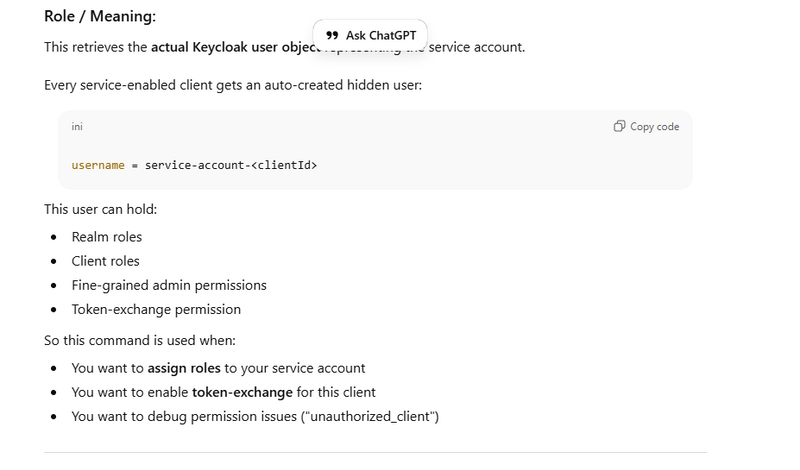Image resolution: width=800 pixels, height=470 pixels.
Task: Click the This user can hold line
Action: (100, 209)
